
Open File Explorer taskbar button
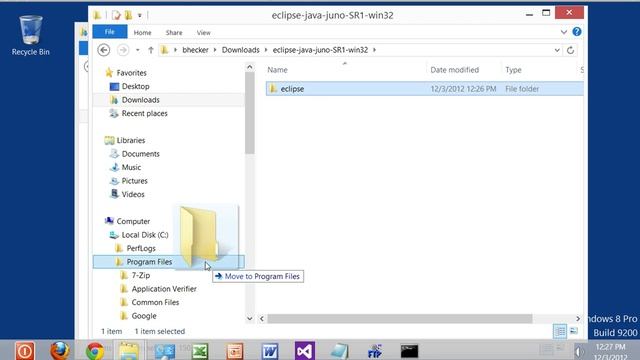coord(129,351)
